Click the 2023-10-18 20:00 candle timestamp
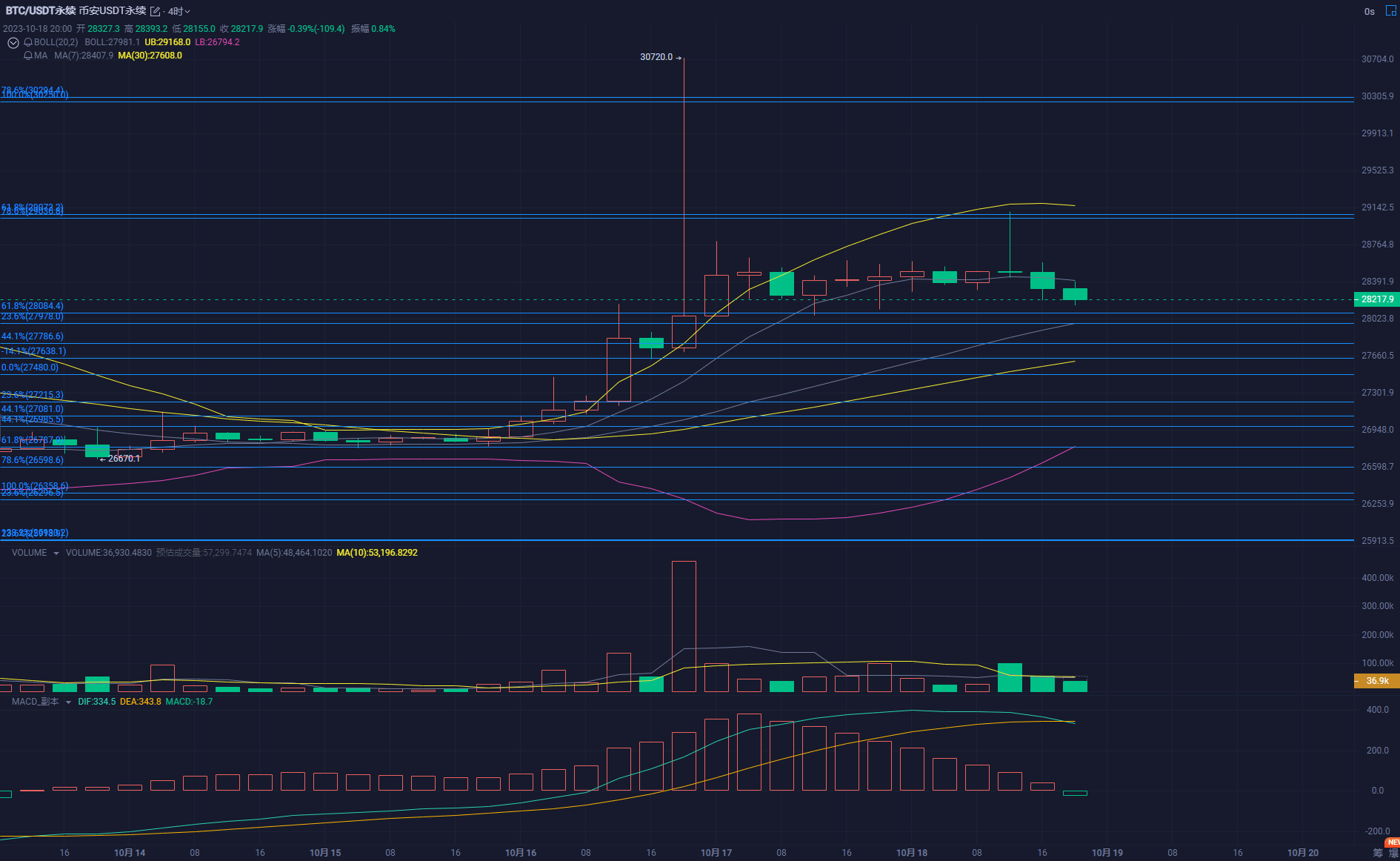The width and height of the screenshot is (1400, 861). 37,29
